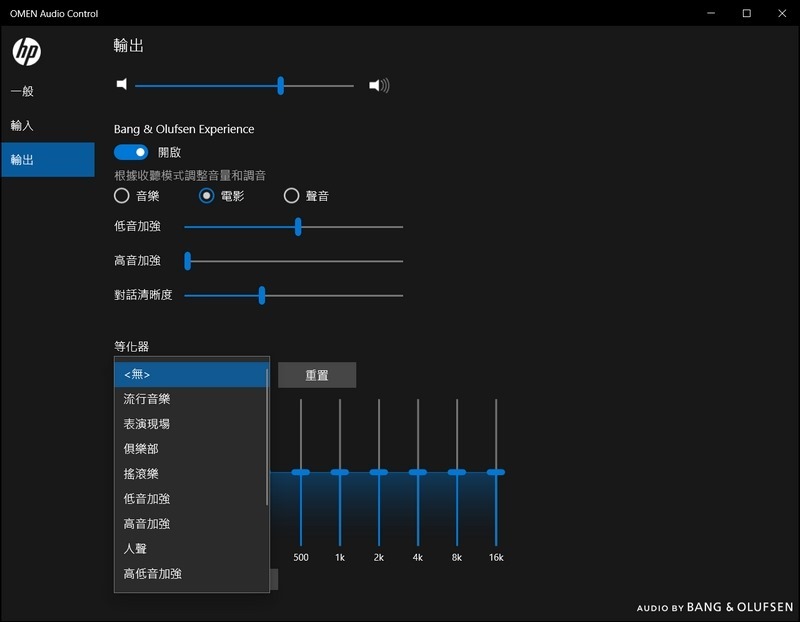Close the OMEN Audio Control window
800x622 pixels.
pos(782,13)
